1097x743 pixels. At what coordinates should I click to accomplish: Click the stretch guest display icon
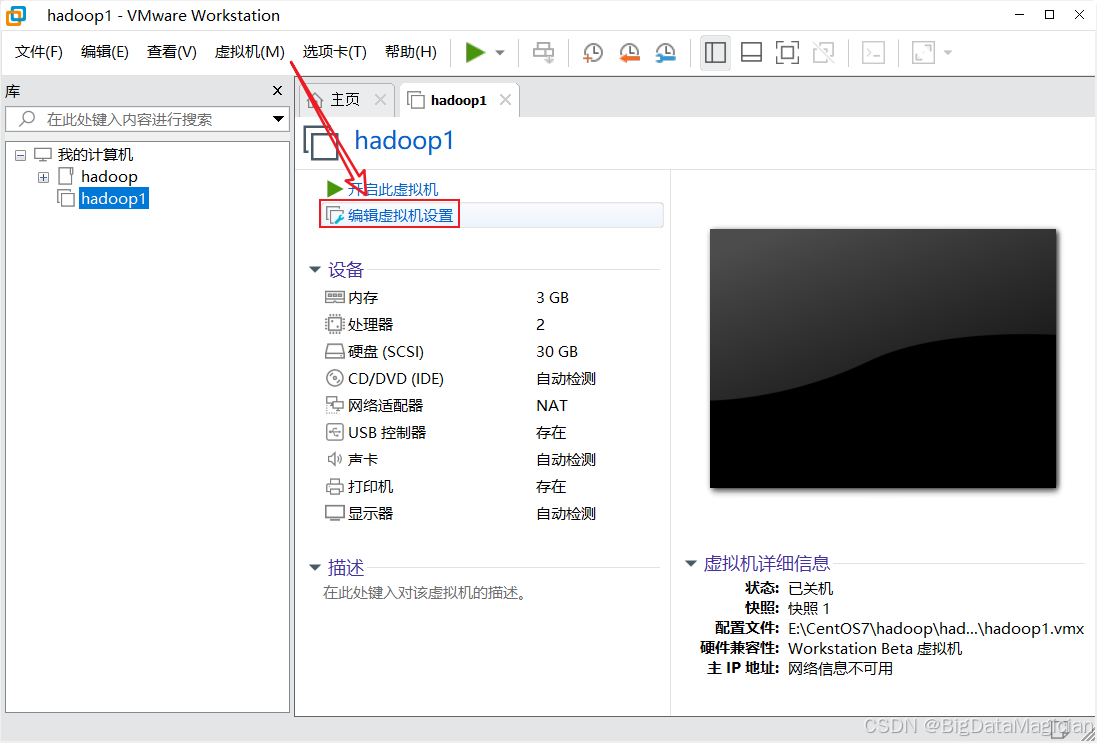click(923, 52)
